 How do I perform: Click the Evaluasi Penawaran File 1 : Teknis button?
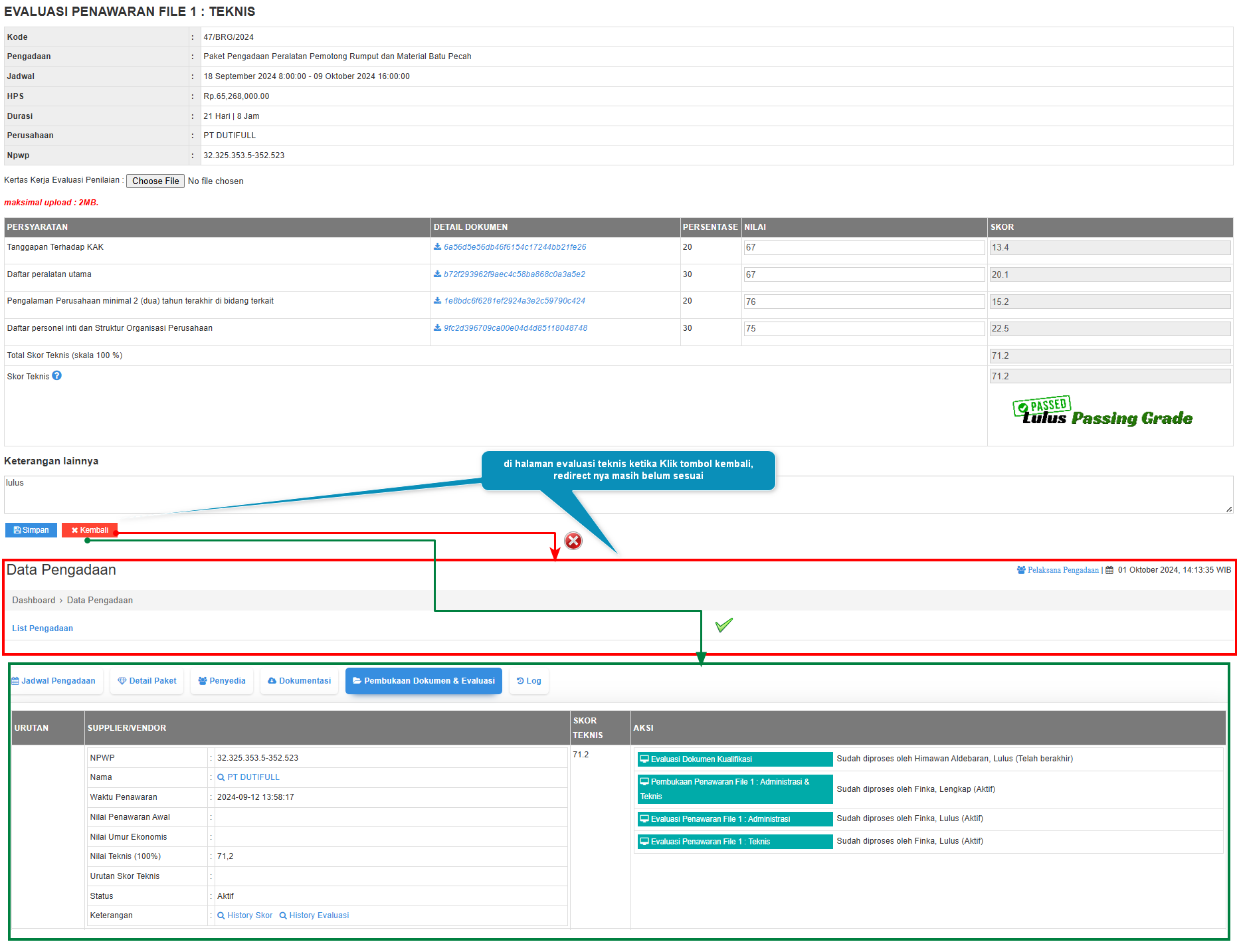[733, 842]
